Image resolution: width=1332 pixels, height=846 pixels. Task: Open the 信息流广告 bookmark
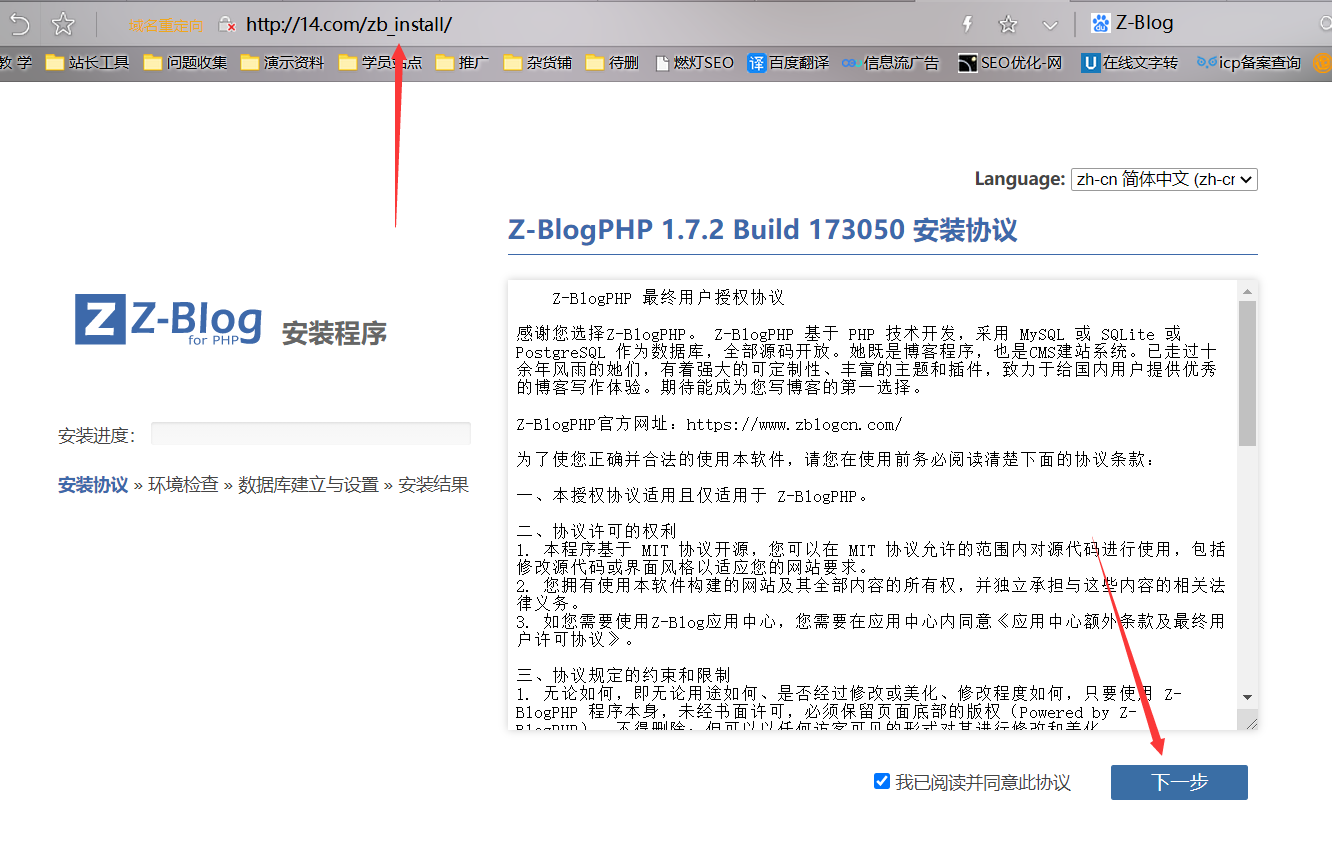coord(890,62)
